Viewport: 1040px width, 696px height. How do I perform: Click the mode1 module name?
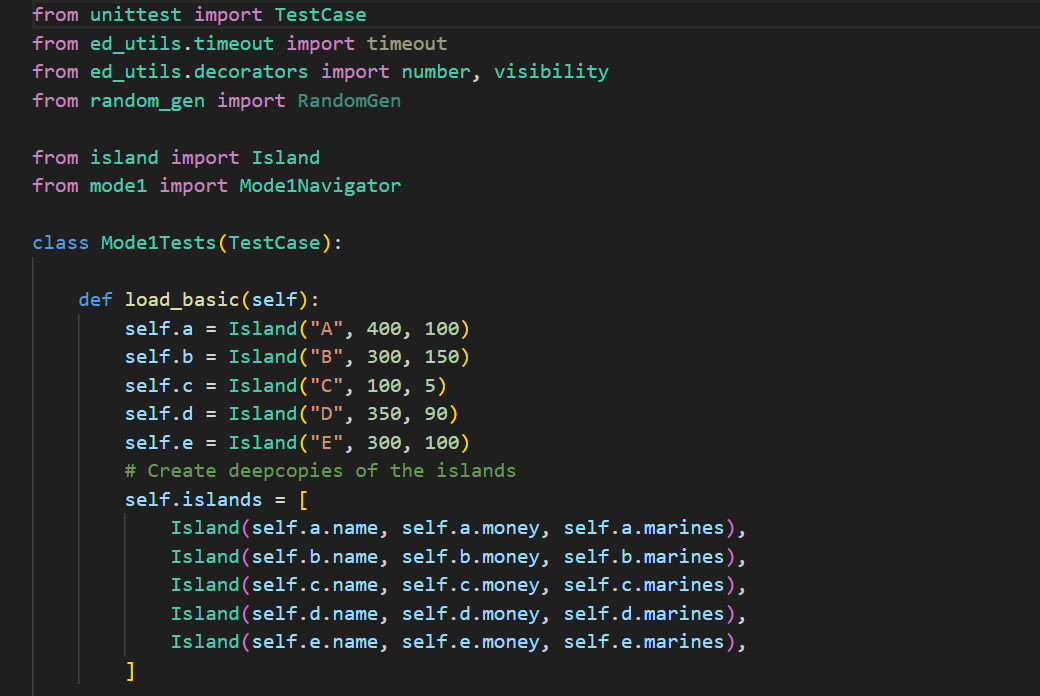tap(118, 186)
